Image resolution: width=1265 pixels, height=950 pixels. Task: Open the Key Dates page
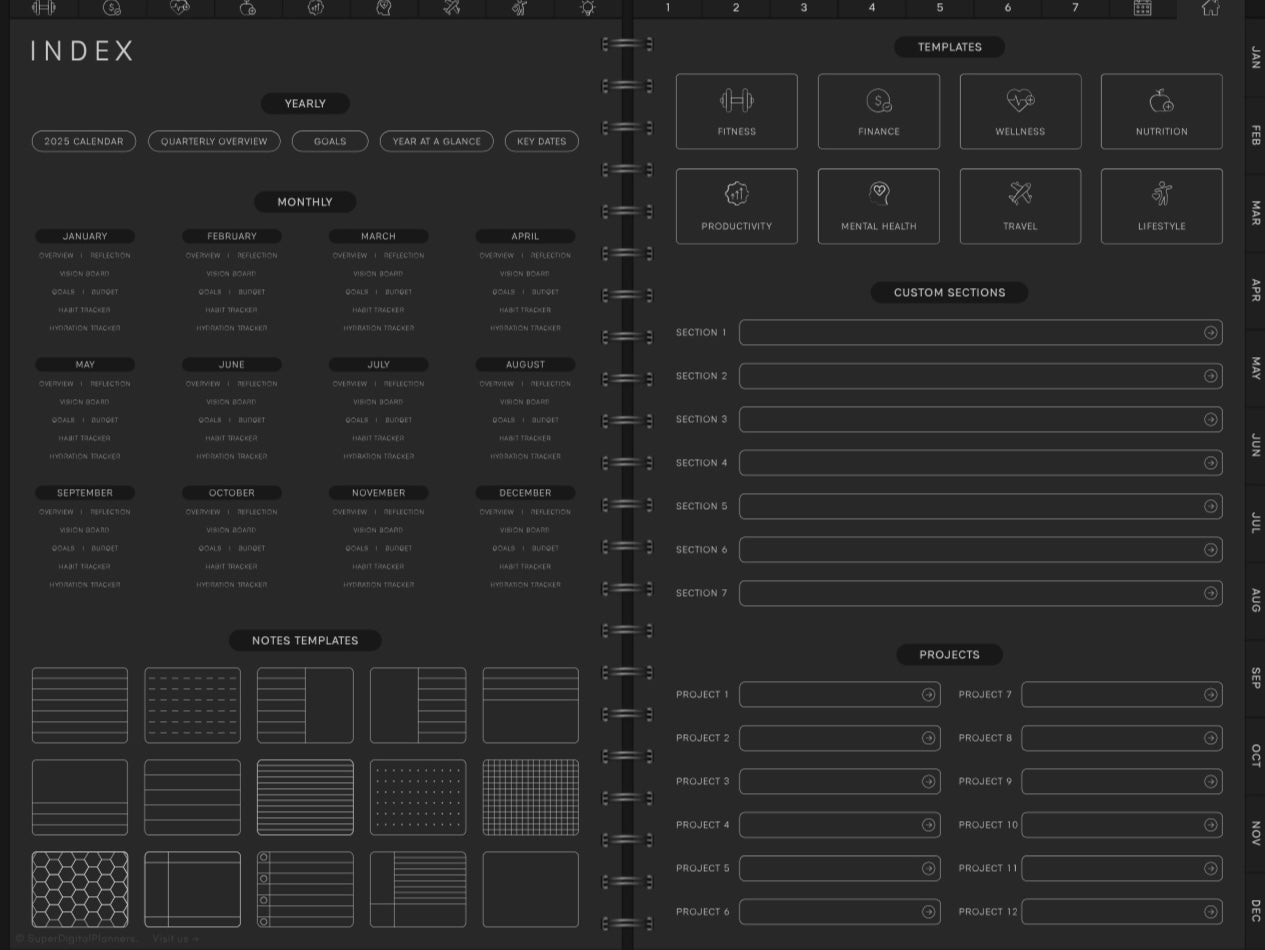[541, 141]
